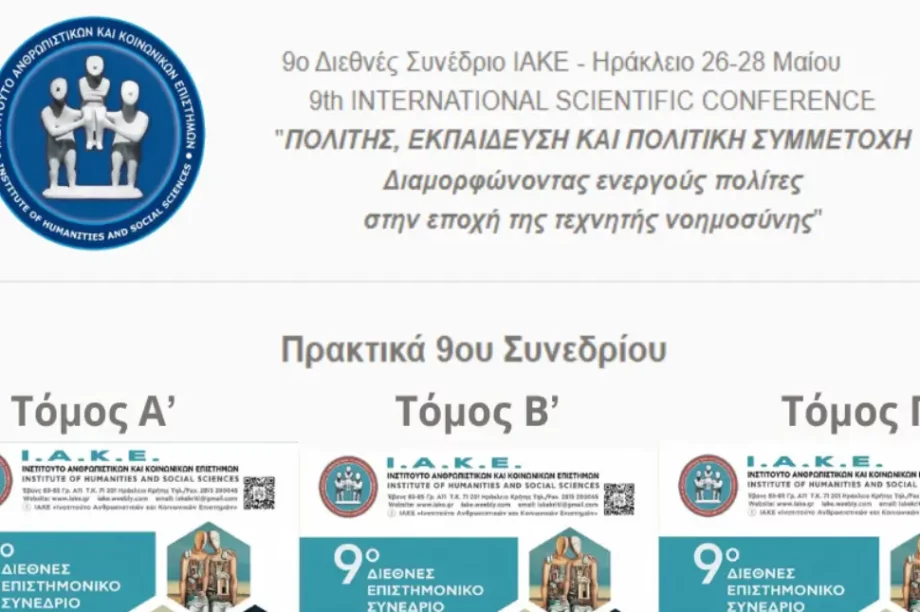Screen dimensions: 920x612
Task: Click the partially visible Τόμος Γ heading
Action: (850, 412)
